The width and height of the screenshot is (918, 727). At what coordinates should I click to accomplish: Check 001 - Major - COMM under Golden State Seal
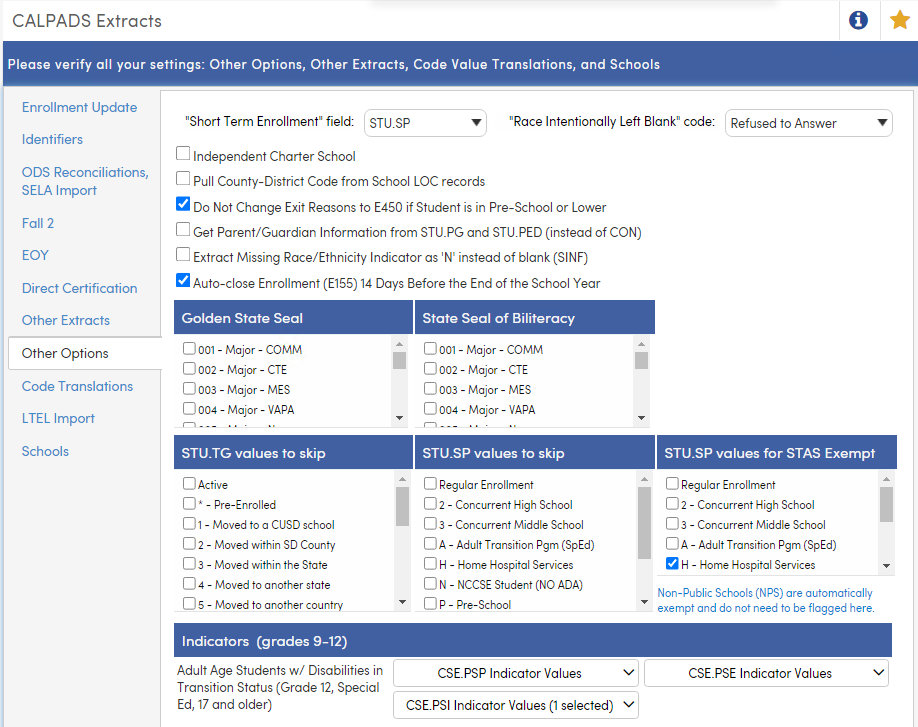pos(187,348)
